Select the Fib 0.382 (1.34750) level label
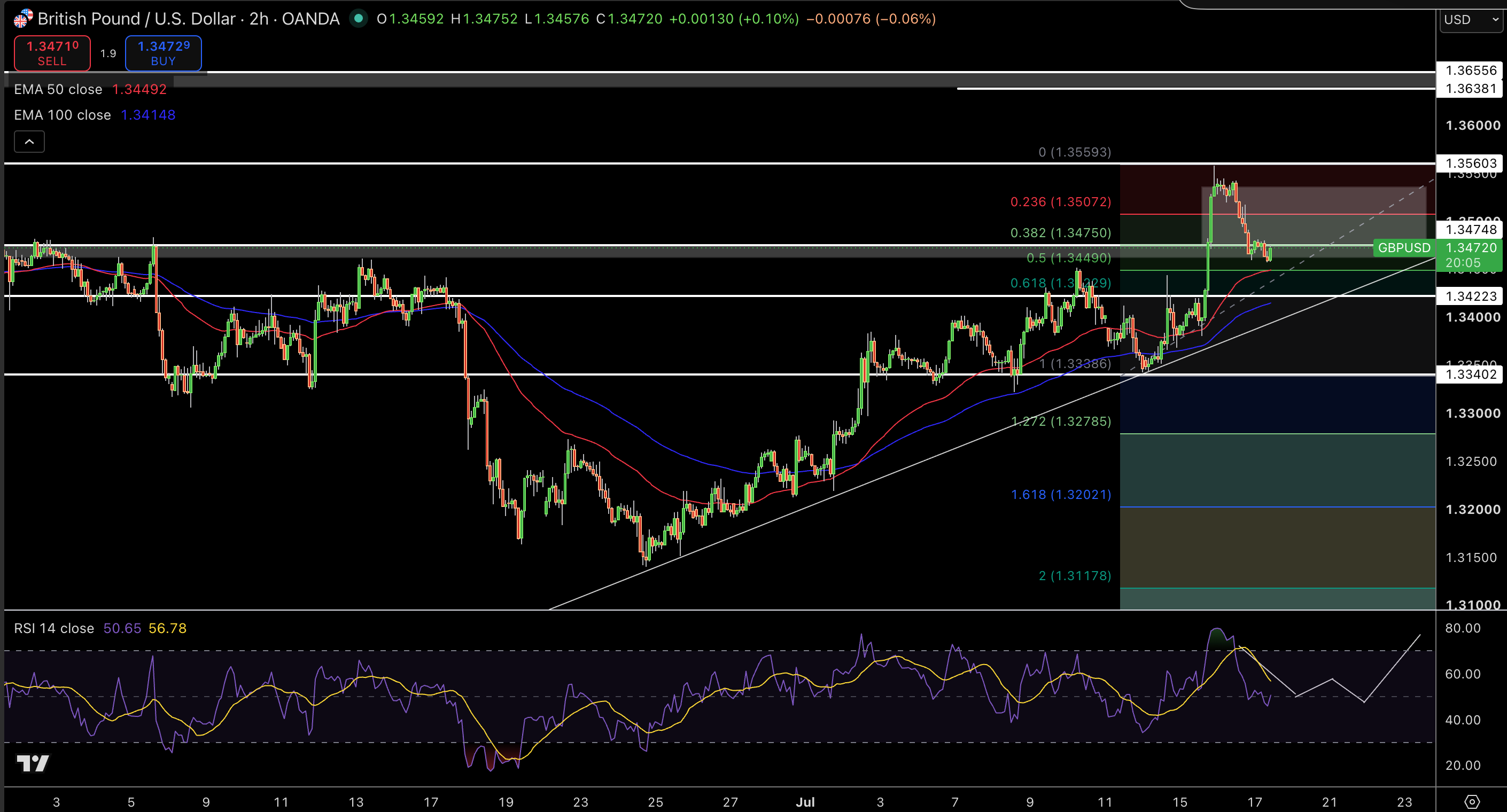This screenshot has height=812, width=1507. 1061,233
